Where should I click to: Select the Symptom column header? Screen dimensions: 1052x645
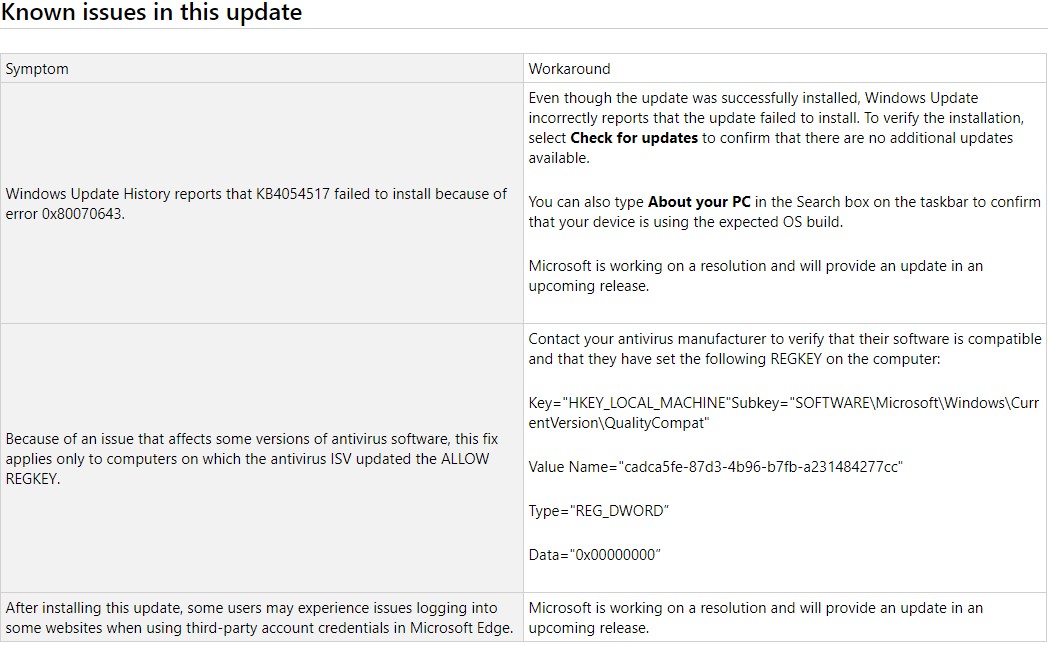pyautogui.click(x=37, y=69)
